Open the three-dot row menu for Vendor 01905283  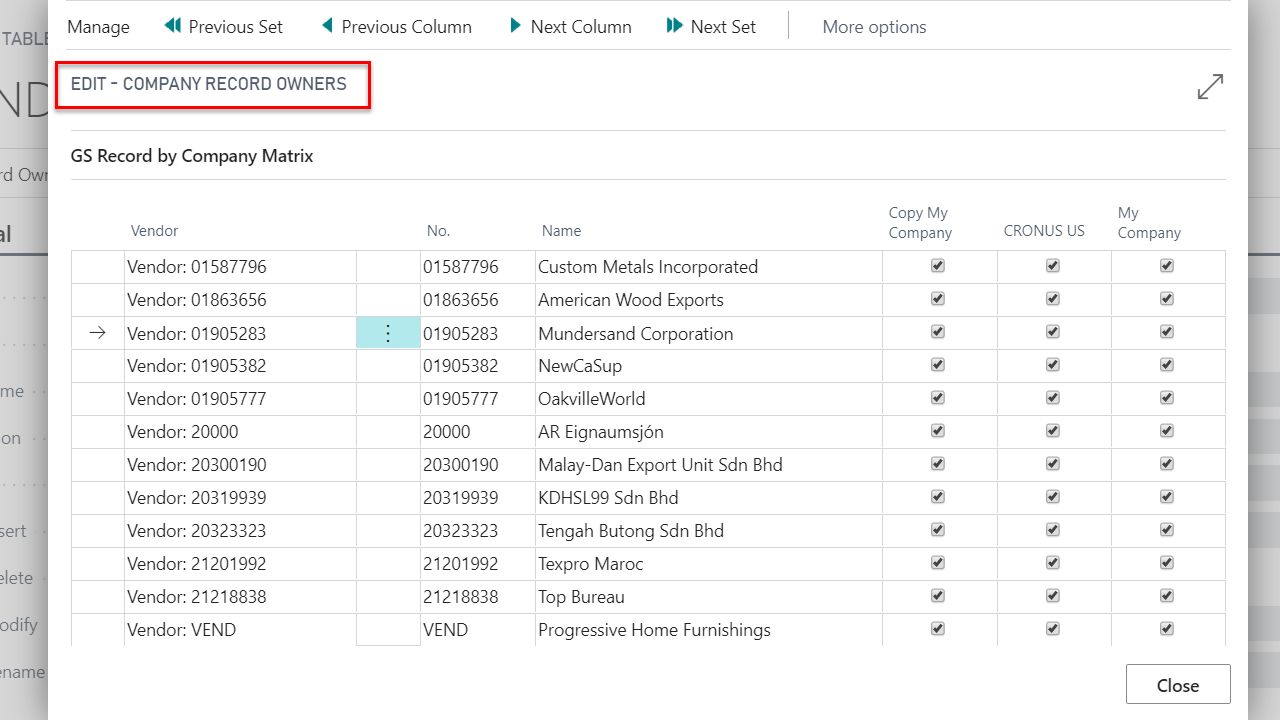[x=388, y=334]
